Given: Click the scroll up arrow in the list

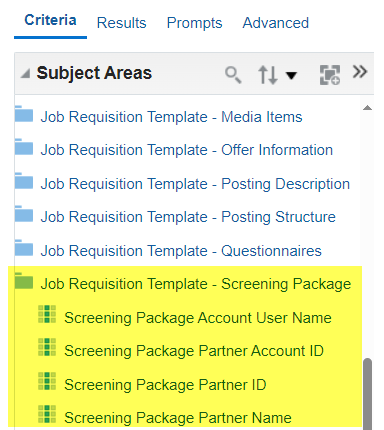Looking at the screenshot, I should click(x=367, y=107).
